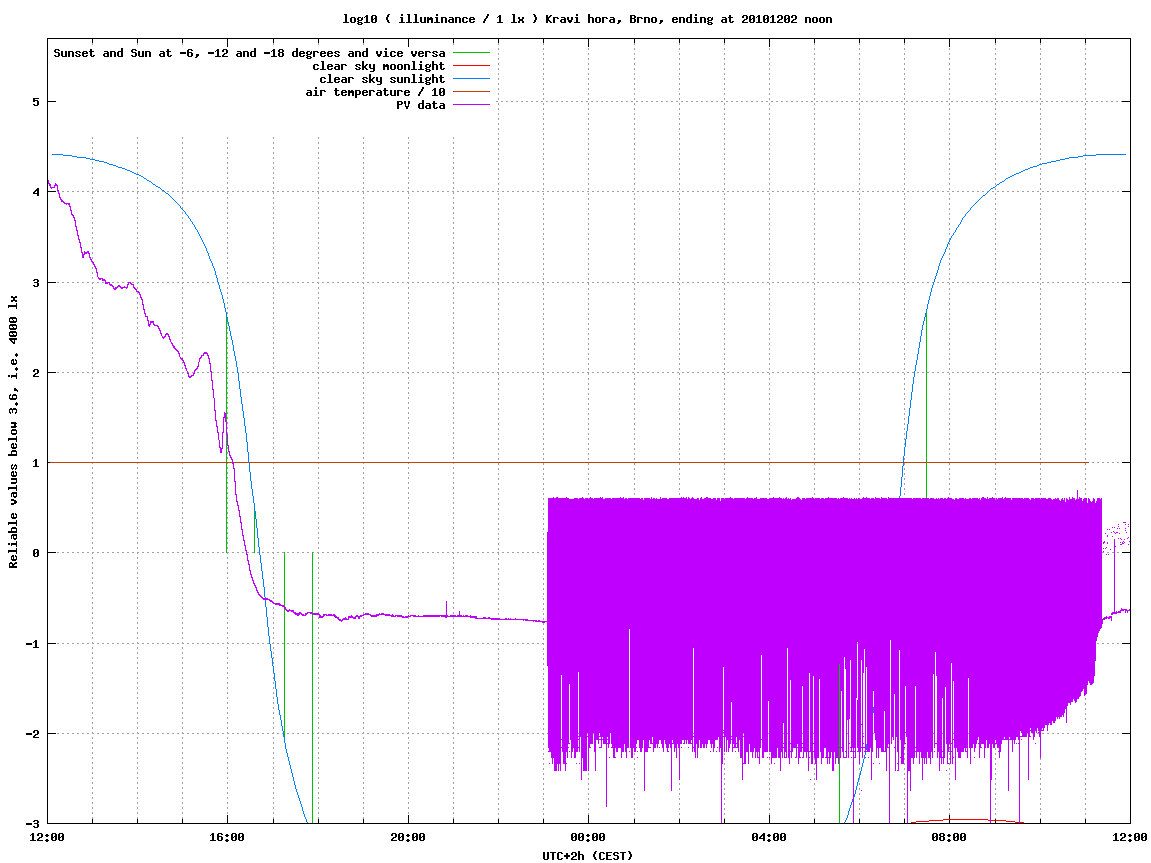The height and width of the screenshot is (863, 1151).
Task: Click the orange air temperature legend line sample
Action: (471, 92)
